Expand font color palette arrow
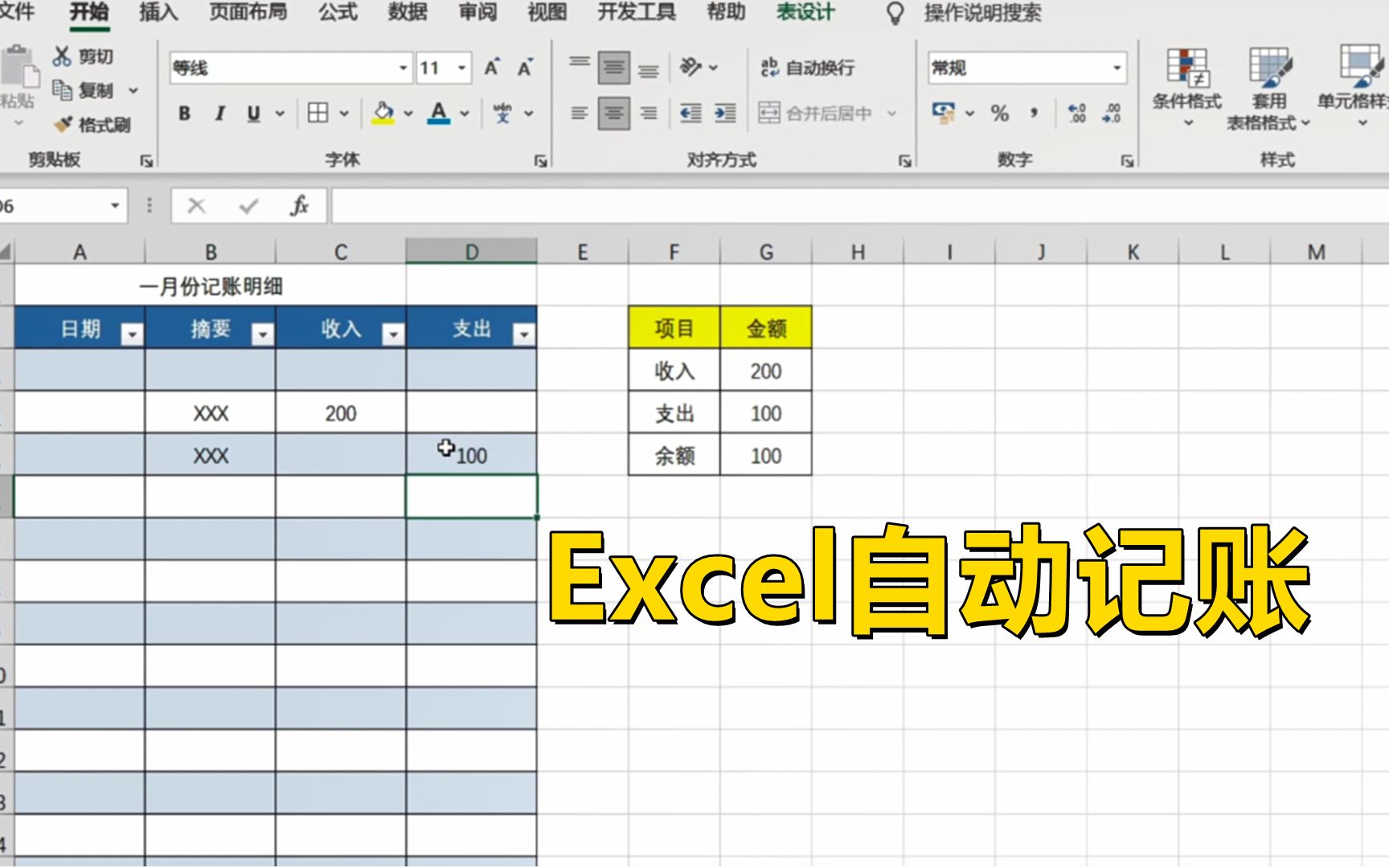Viewport: 1389px width, 868px height. [x=465, y=113]
